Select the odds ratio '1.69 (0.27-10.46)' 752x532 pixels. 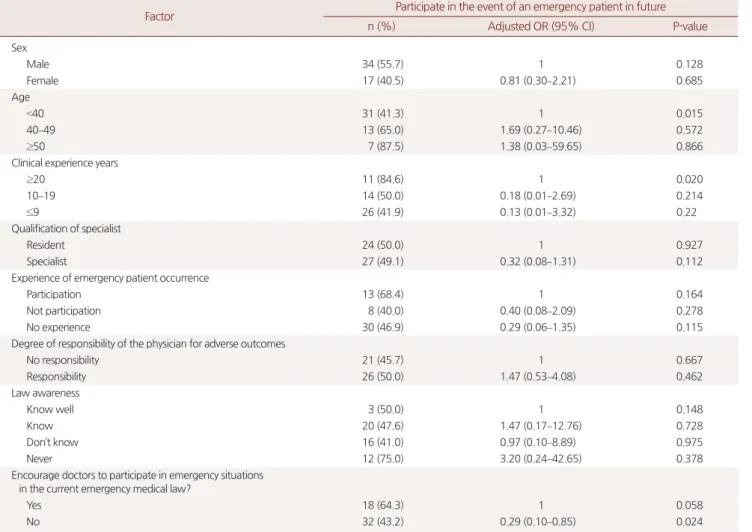point(540,130)
